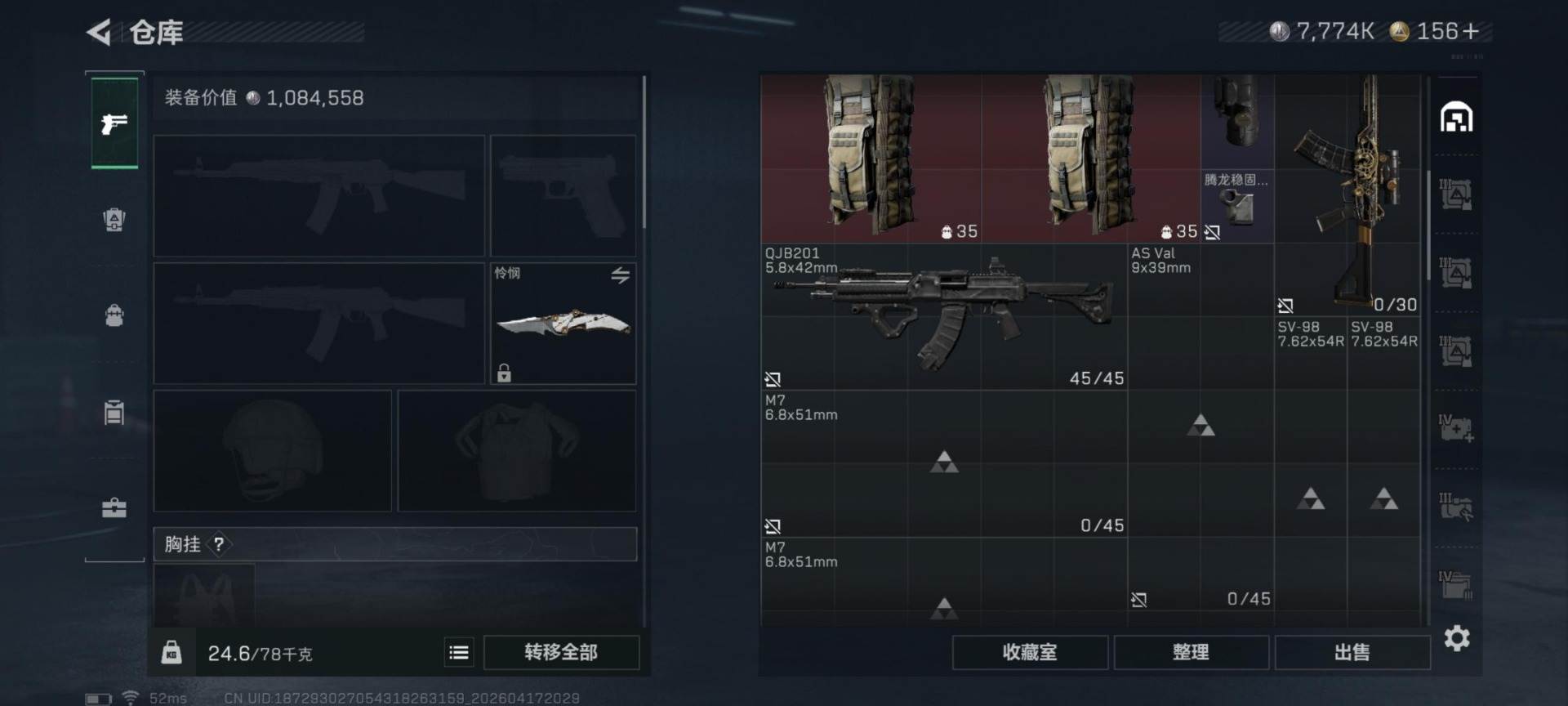Viewport: 1568px width, 706px height.
Task: Click the 胸挂 question mark help
Action: (219, 544)
